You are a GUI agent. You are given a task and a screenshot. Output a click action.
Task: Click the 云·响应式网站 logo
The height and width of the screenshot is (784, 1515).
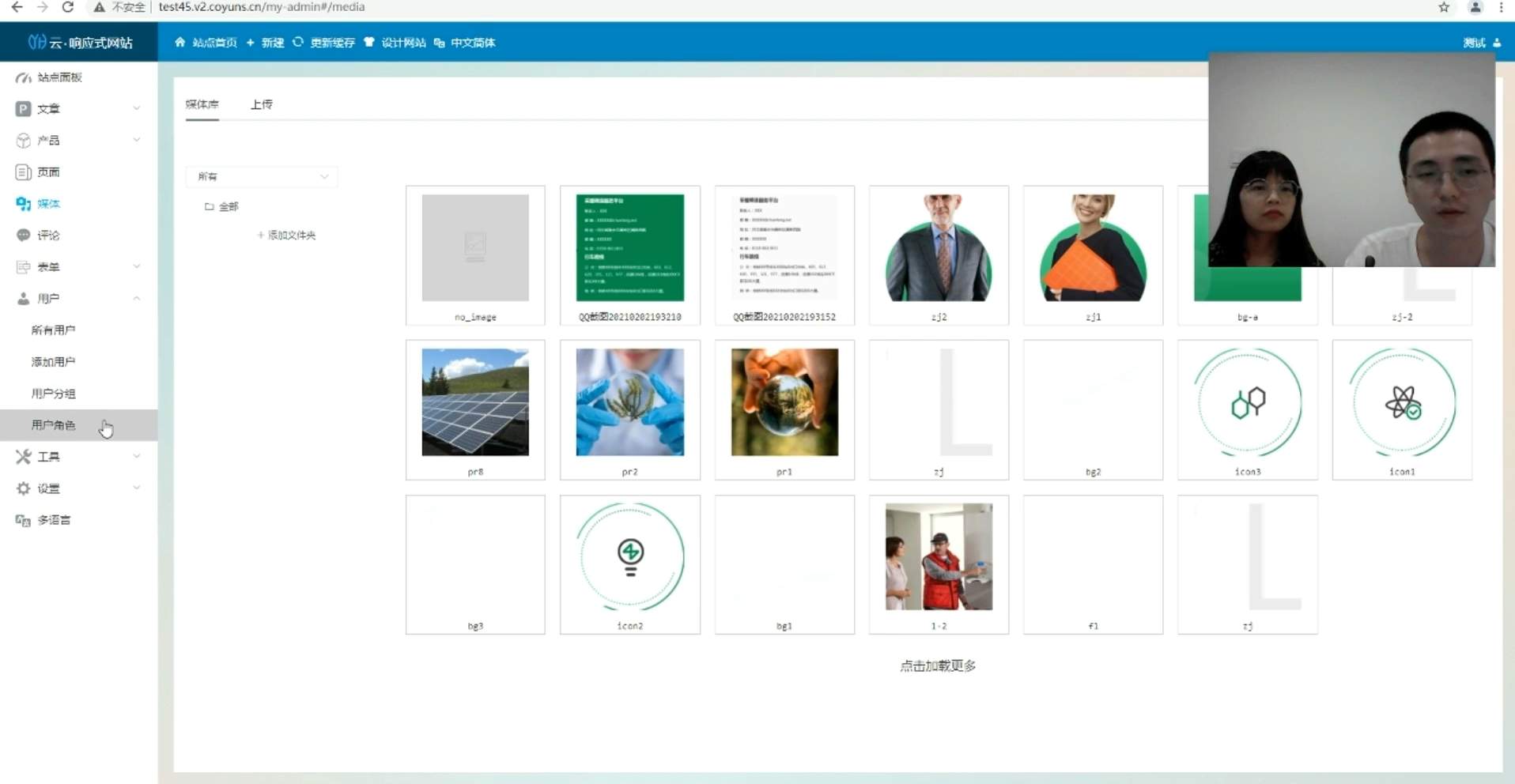80,42
